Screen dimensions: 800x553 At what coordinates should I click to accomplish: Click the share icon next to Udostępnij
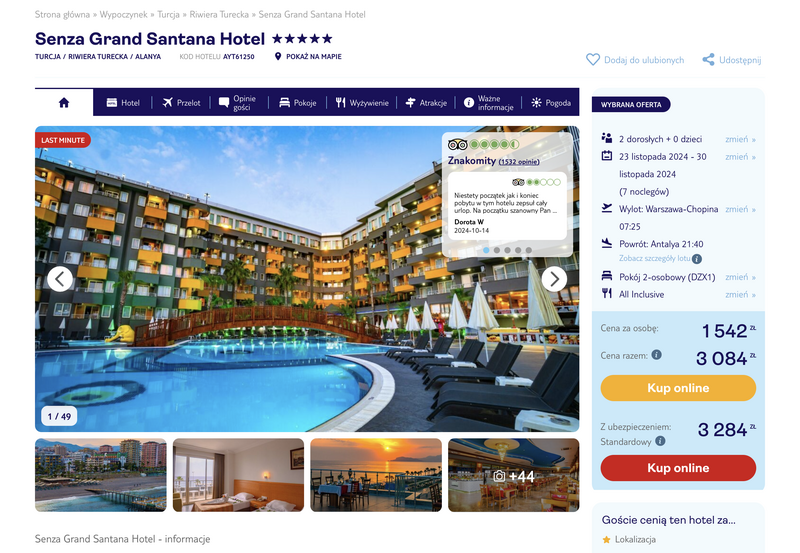coord(708,60)
